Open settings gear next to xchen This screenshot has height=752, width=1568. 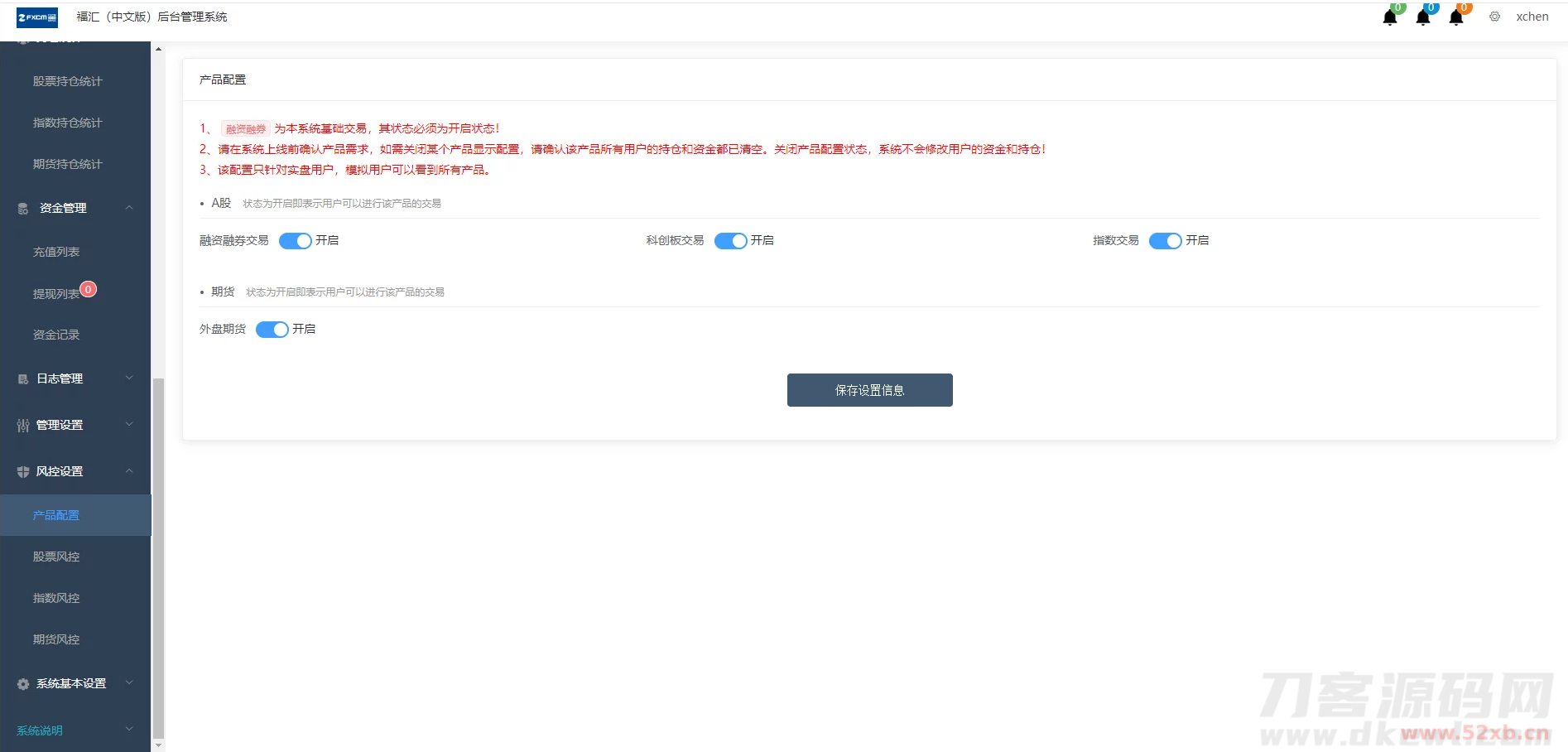pos(1494,17)
